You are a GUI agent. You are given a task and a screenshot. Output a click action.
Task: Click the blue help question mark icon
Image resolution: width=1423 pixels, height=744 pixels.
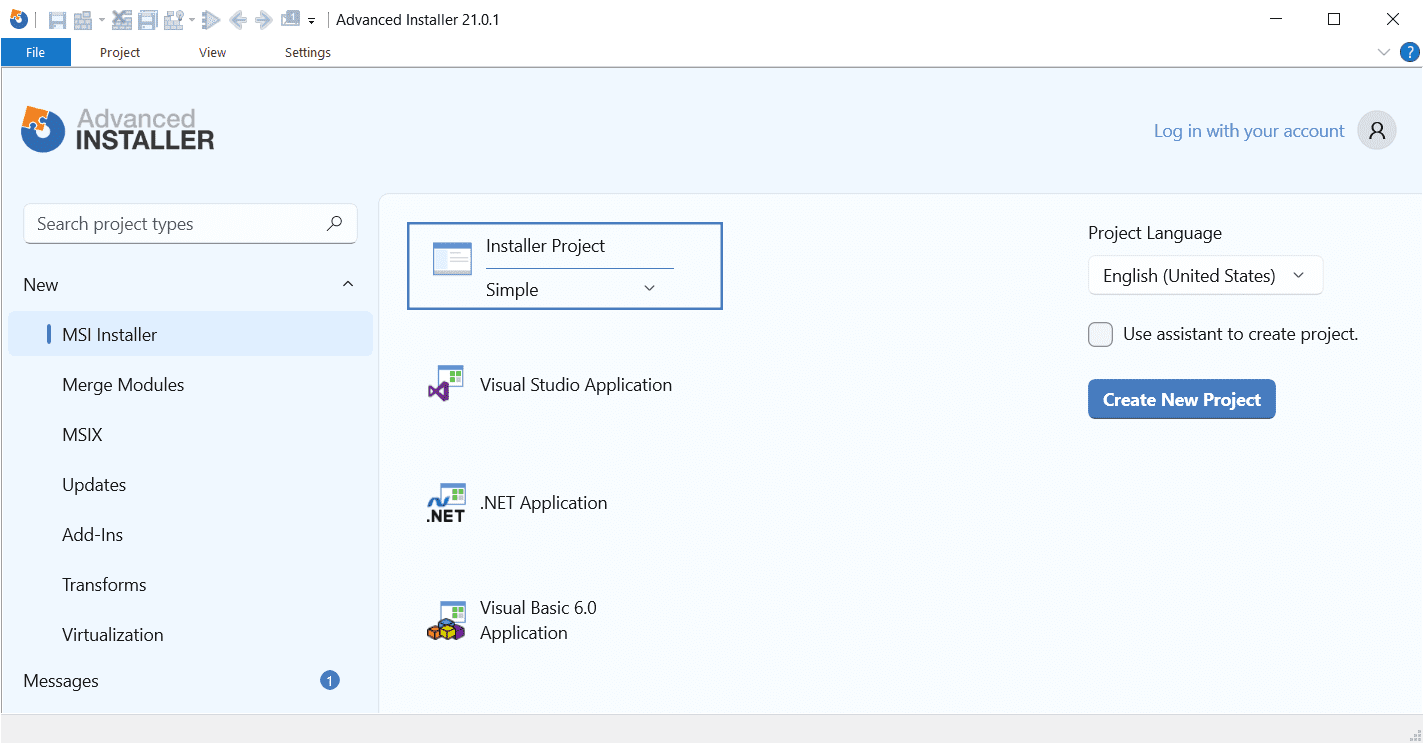click(x=1410, y=52)
